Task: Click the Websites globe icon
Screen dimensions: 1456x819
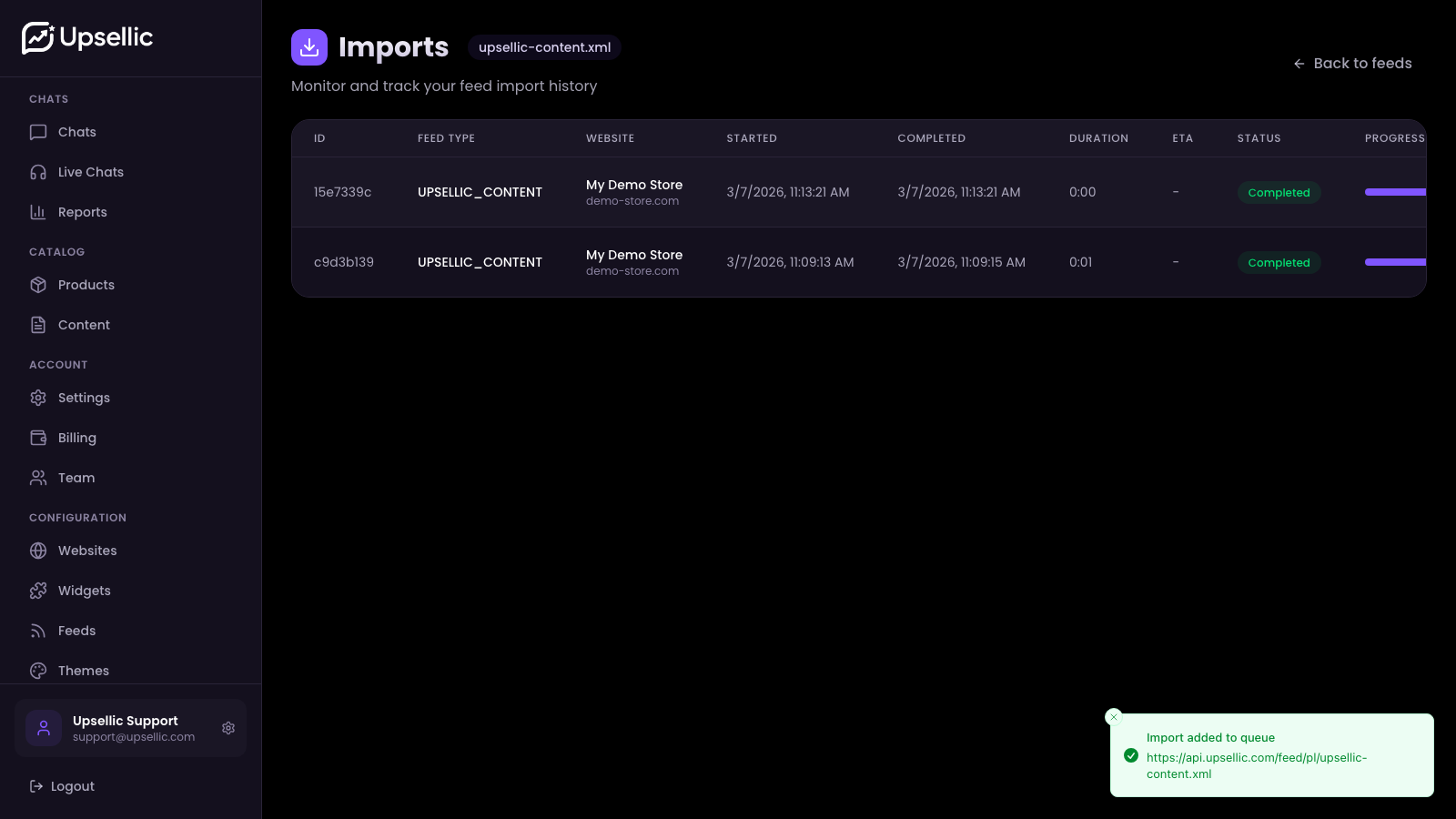Action: tap(37, 551)
